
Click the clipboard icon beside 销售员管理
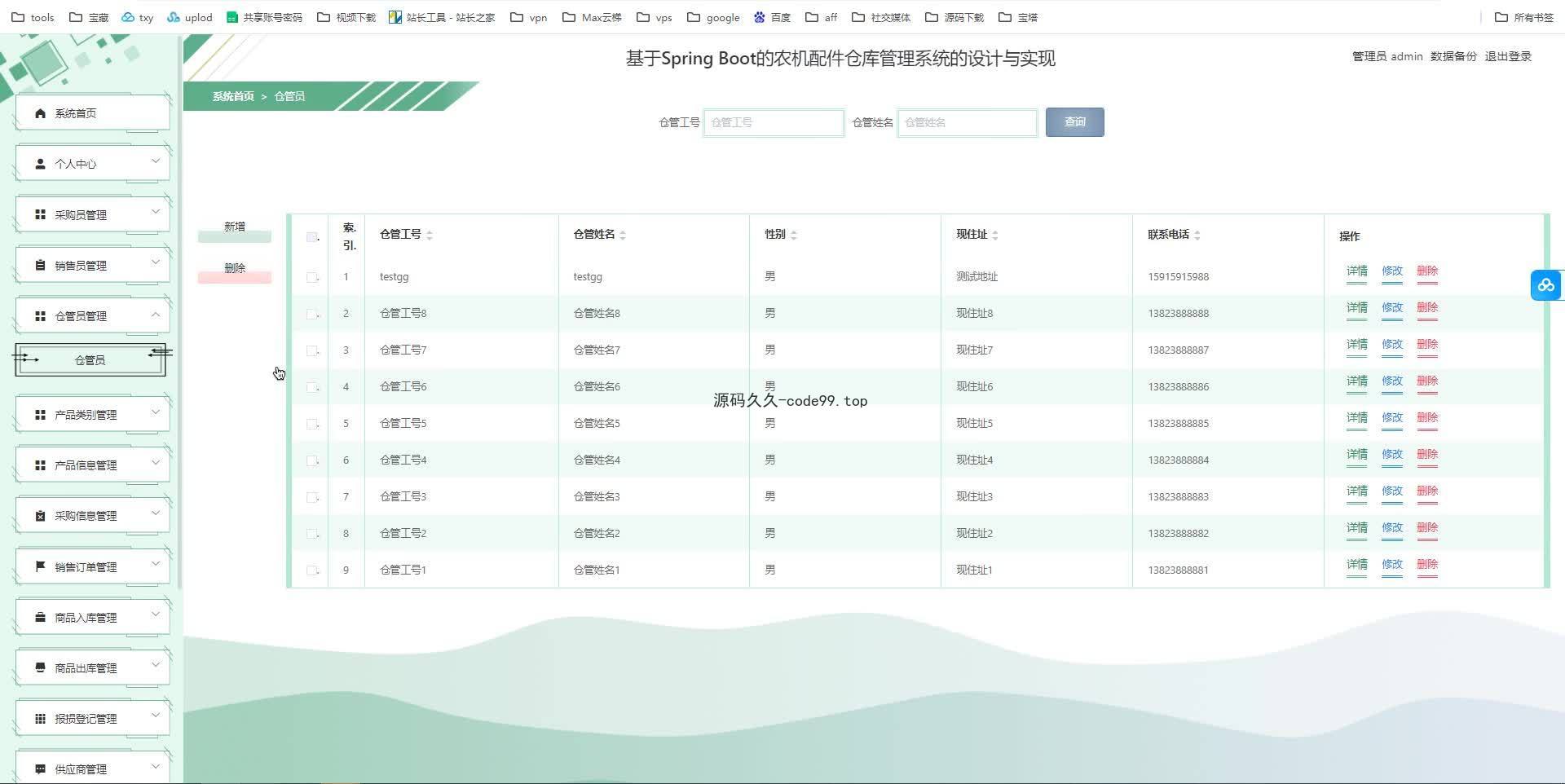point(40,265)
